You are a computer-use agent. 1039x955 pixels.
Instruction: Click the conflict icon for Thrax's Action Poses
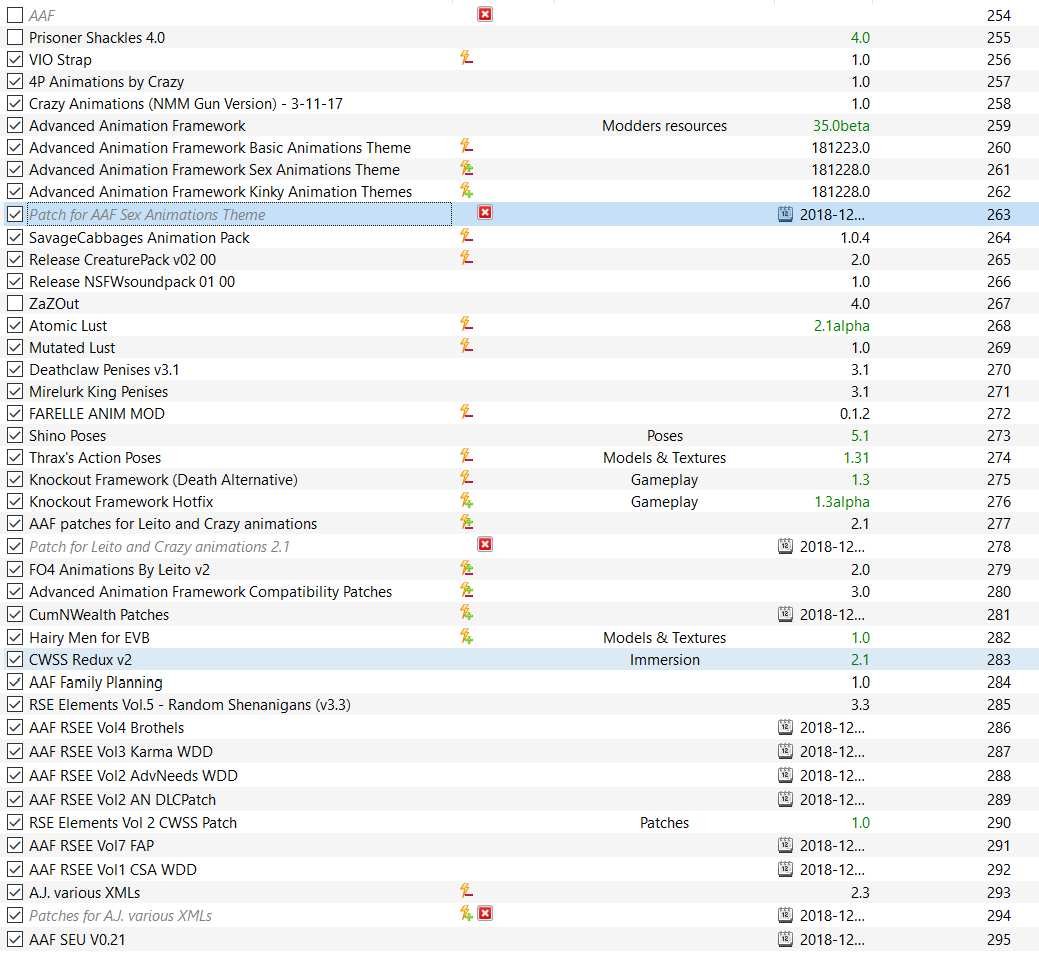pos(466,456)
